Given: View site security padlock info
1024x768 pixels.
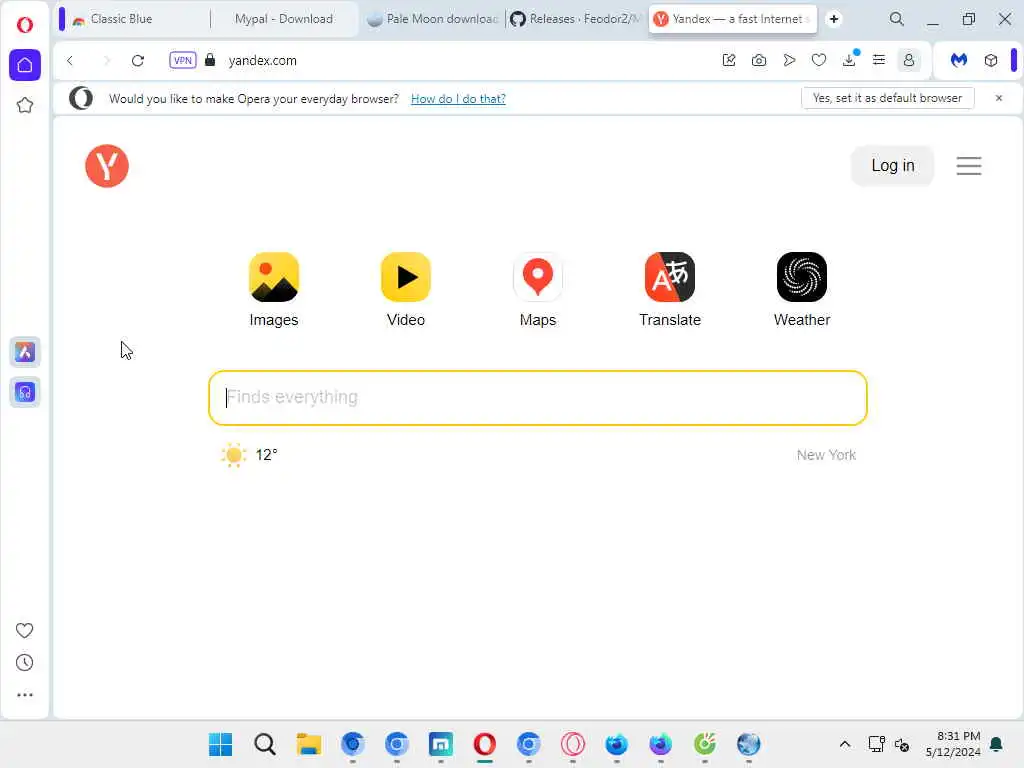Looking at the screenshot, I should pyautogui.click(x=210, y=60).
